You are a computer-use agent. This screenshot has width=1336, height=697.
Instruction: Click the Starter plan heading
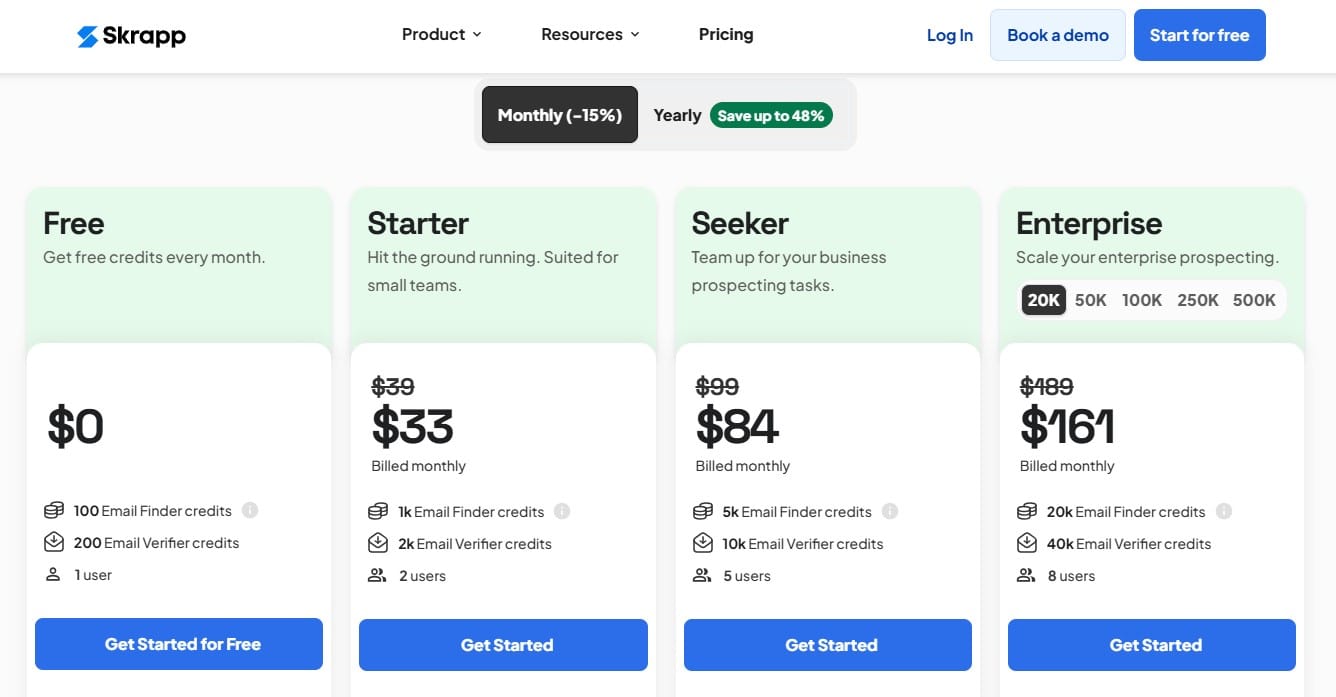[418, 223]
